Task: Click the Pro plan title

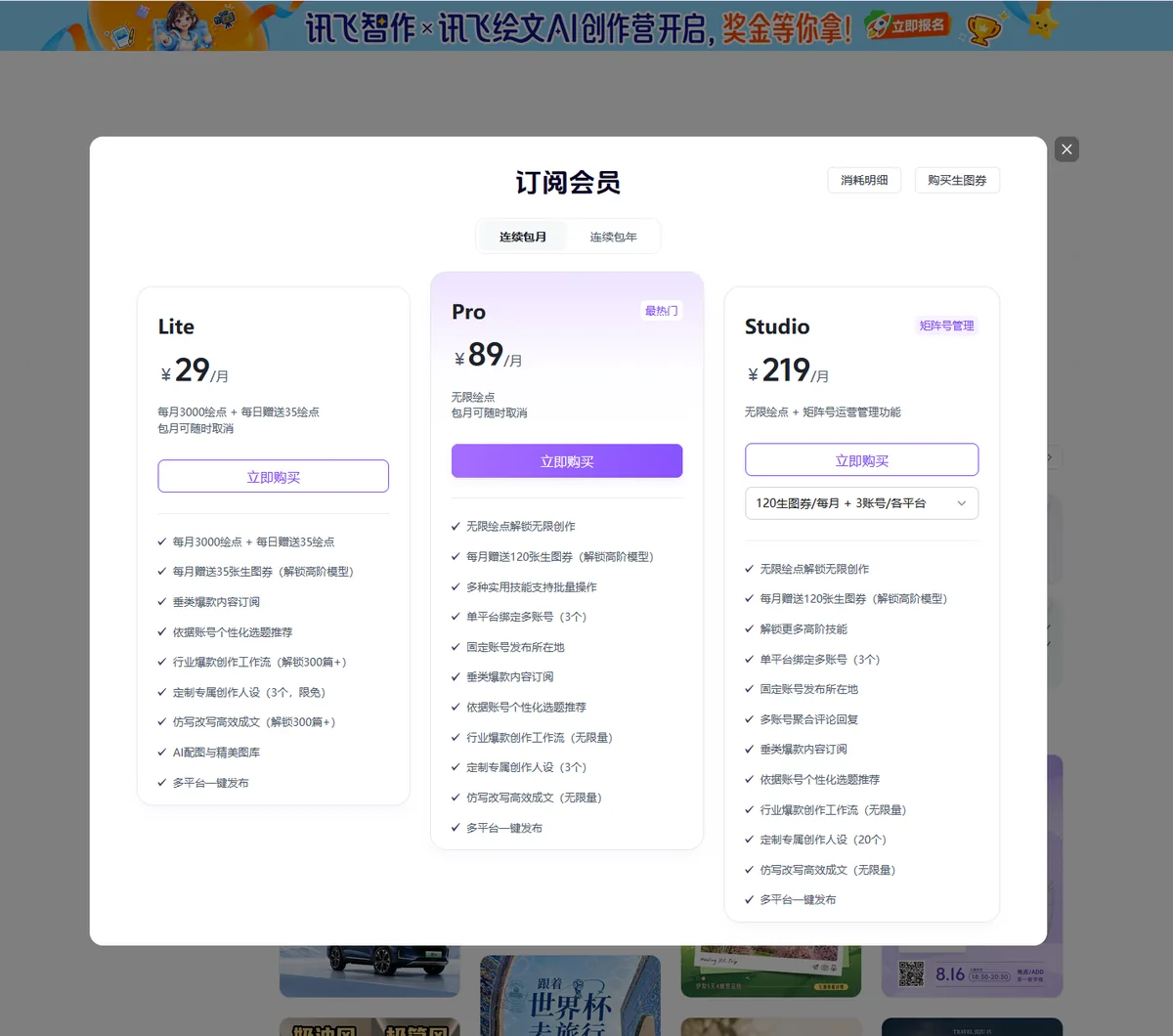Action: [x=468, y=312]
